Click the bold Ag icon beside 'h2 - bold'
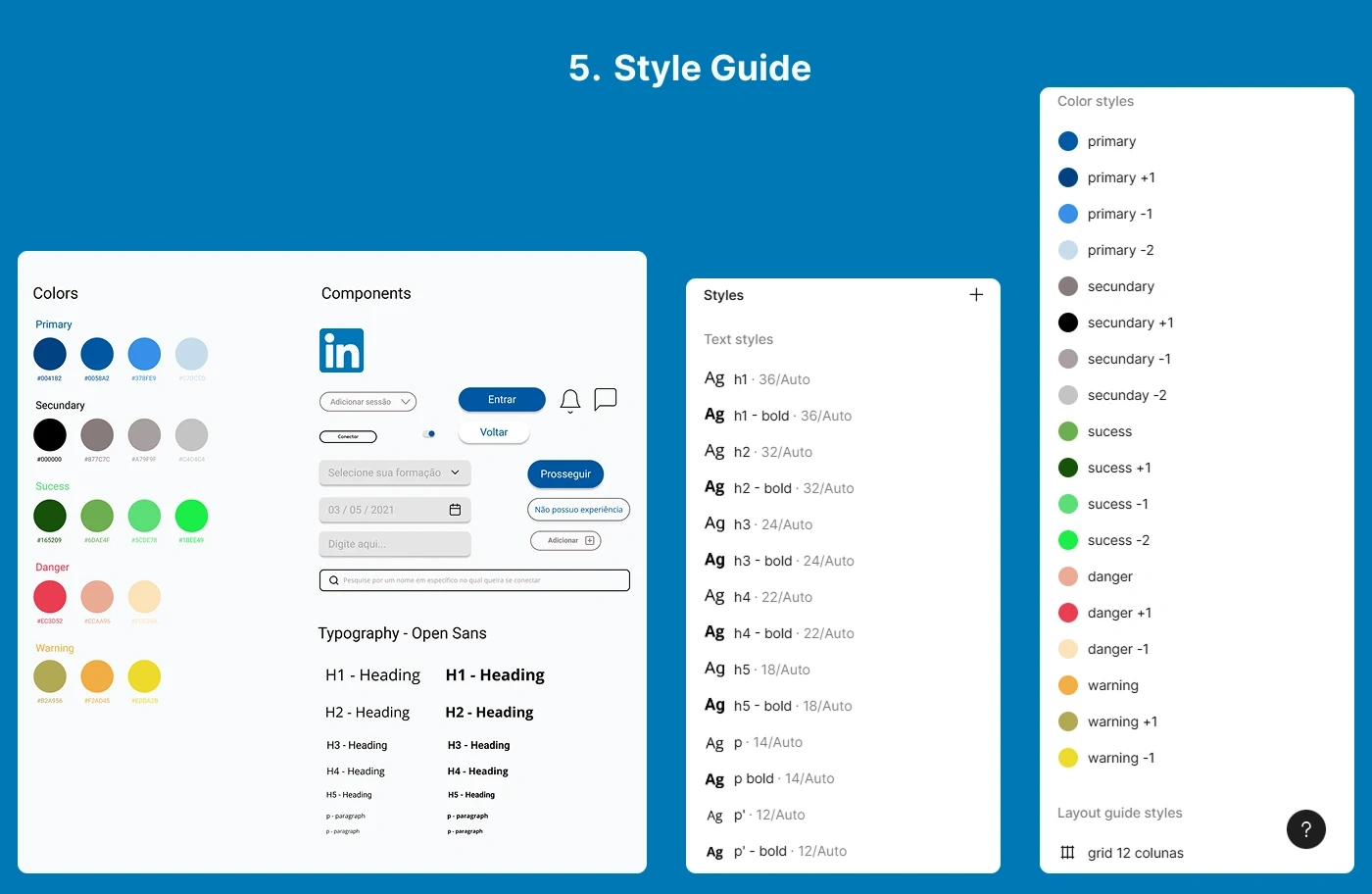Screen dimensions: 1372x894 click(x=714, y=487)
